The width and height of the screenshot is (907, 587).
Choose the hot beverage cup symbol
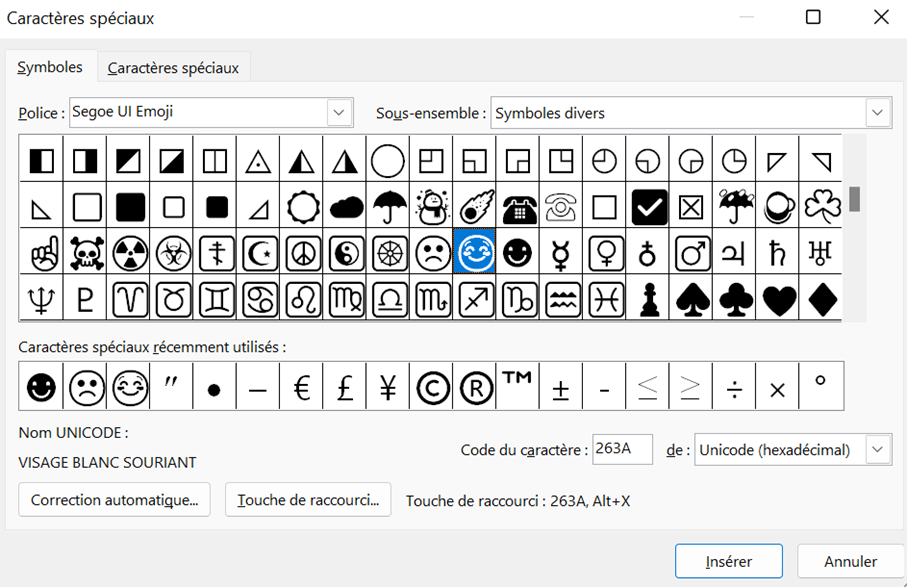tap(778, 206)
